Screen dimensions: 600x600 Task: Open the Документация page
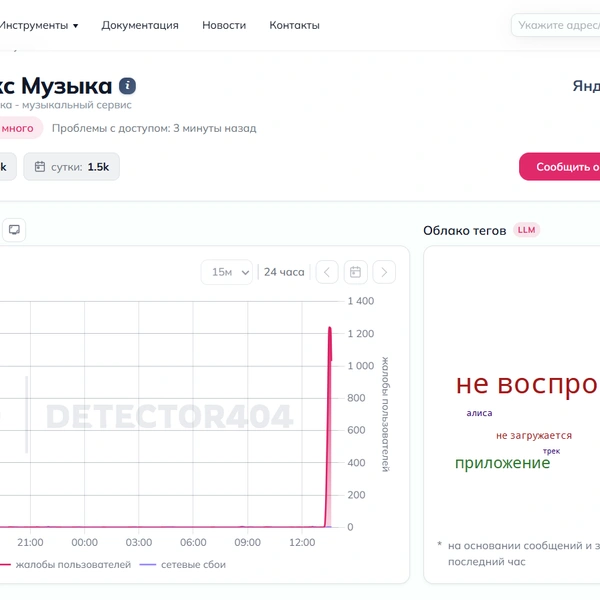pos(140,25)
